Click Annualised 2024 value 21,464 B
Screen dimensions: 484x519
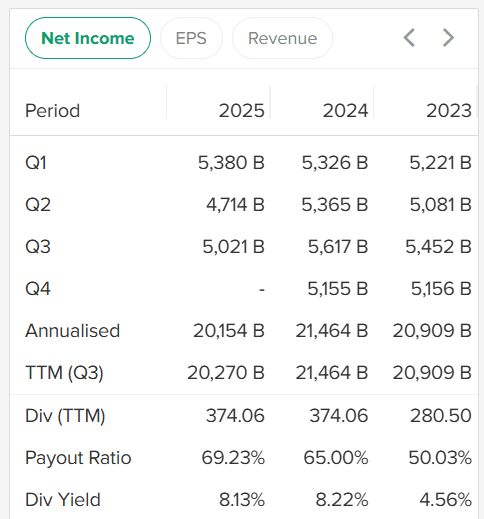point(332,331)
